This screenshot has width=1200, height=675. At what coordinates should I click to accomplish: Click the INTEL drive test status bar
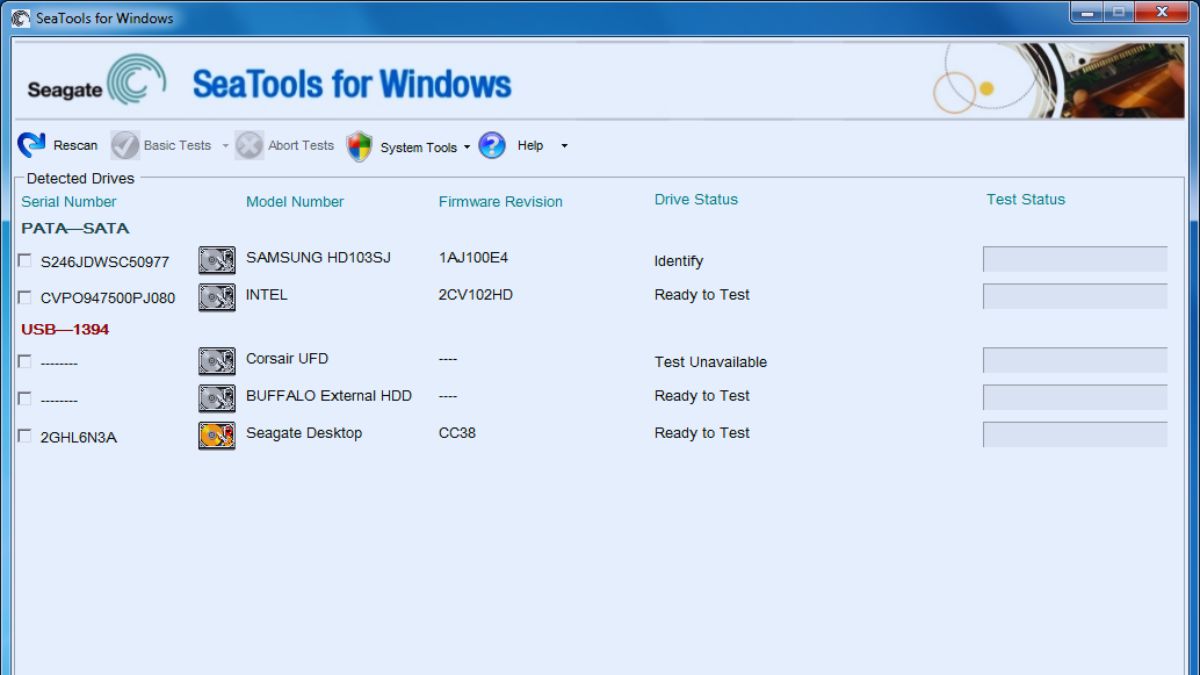1075,296
